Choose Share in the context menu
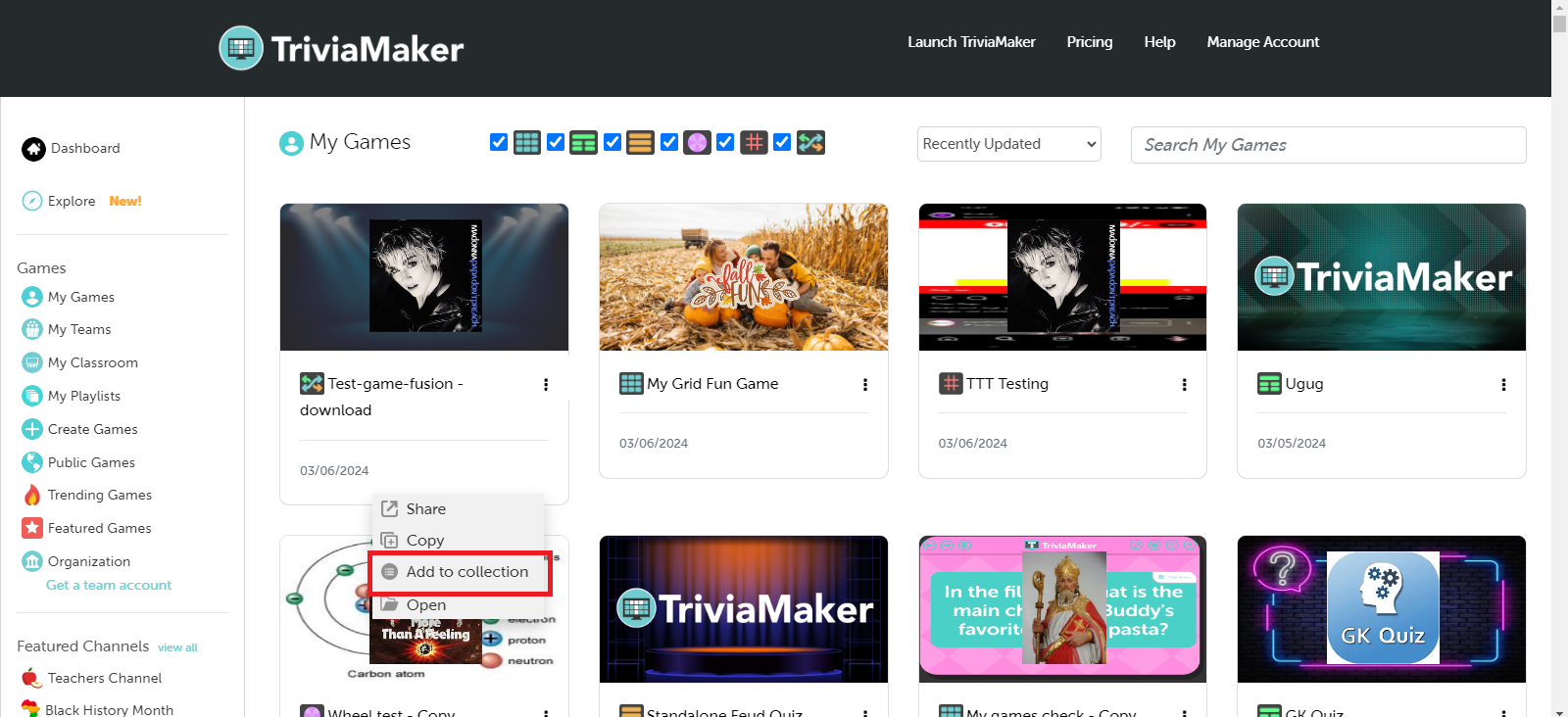 click(x=425, y=509)
